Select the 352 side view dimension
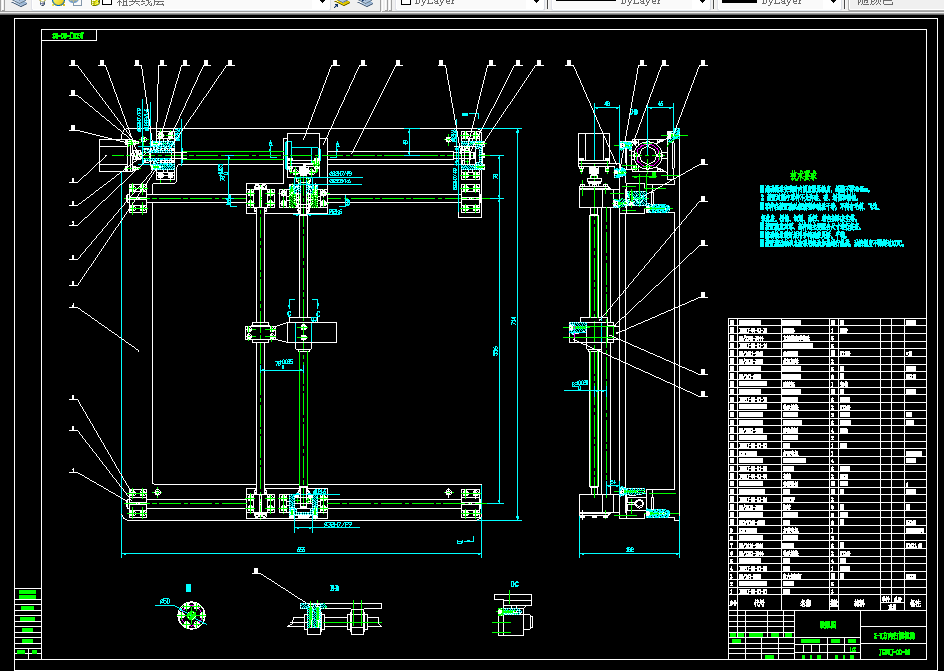This screenshot has width=944, height=671. coord(630,549)
